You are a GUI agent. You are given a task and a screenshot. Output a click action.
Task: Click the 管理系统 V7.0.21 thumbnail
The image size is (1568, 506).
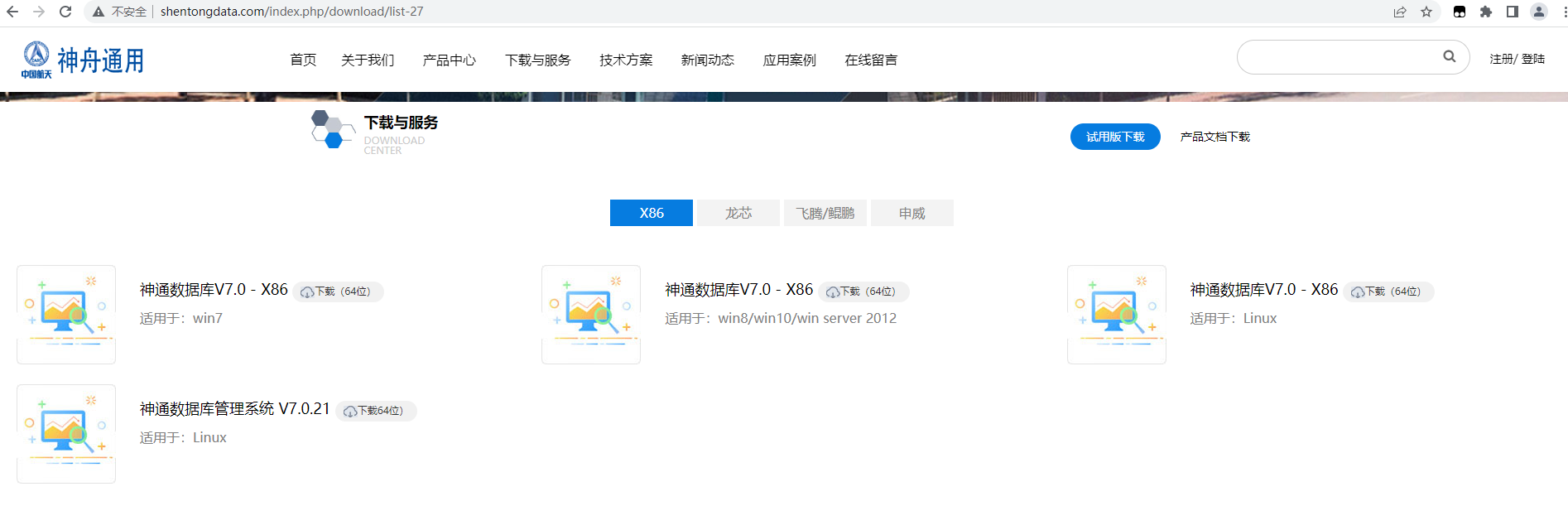pos(66,434)
